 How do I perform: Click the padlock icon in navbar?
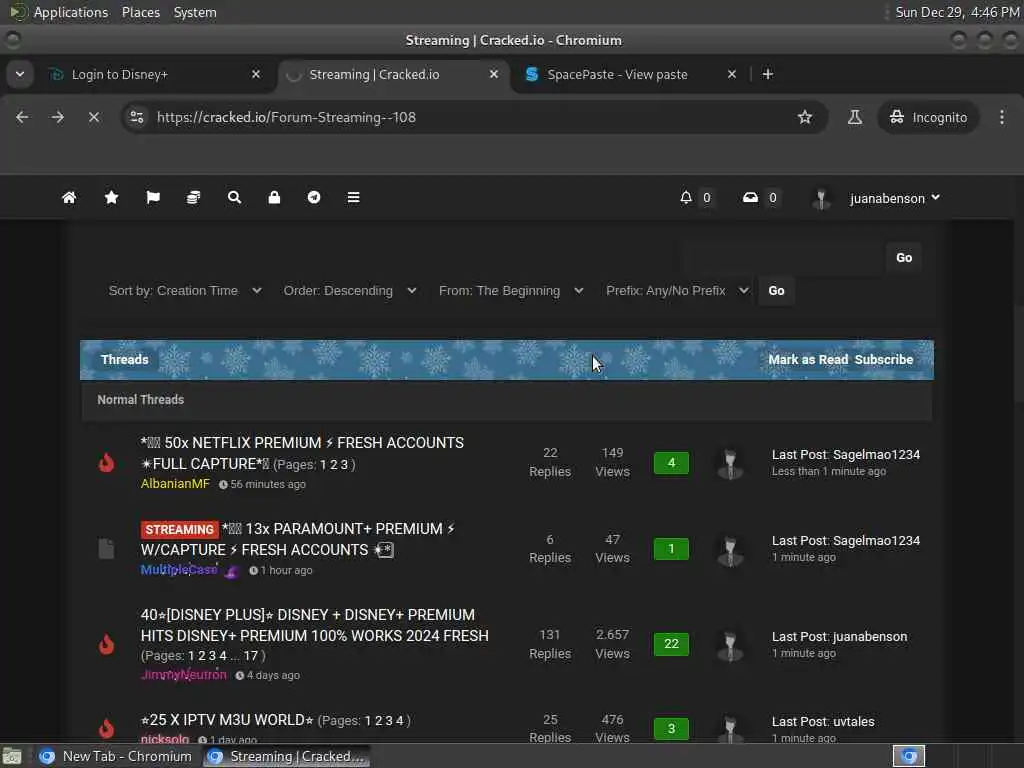click(x=274, y=197)
